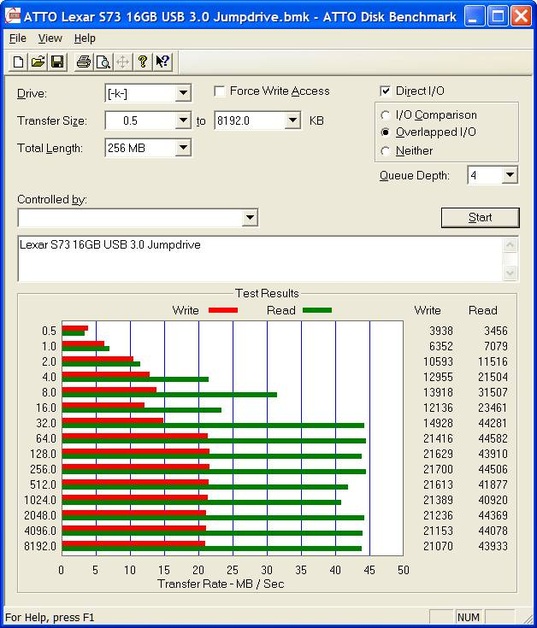Expand Transfer Size maximum 8192.0 dropdown
537x628 pixels.
[x=293, y=121]
